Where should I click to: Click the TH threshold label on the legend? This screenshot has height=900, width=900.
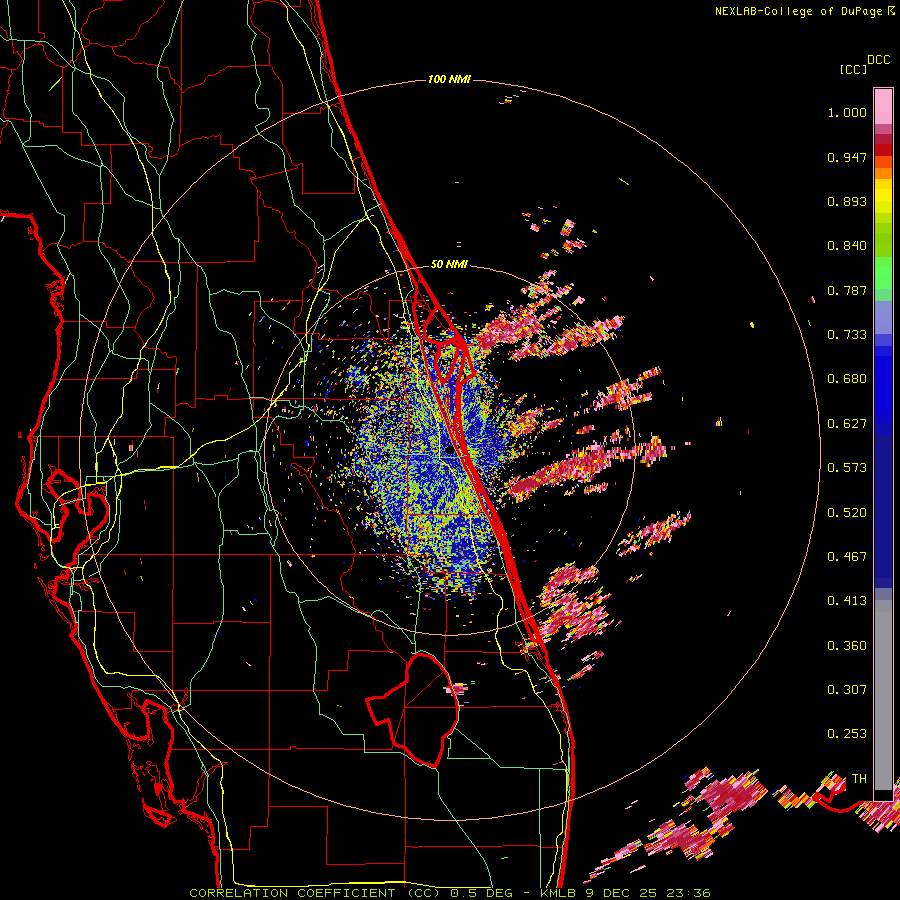[859, 779]
